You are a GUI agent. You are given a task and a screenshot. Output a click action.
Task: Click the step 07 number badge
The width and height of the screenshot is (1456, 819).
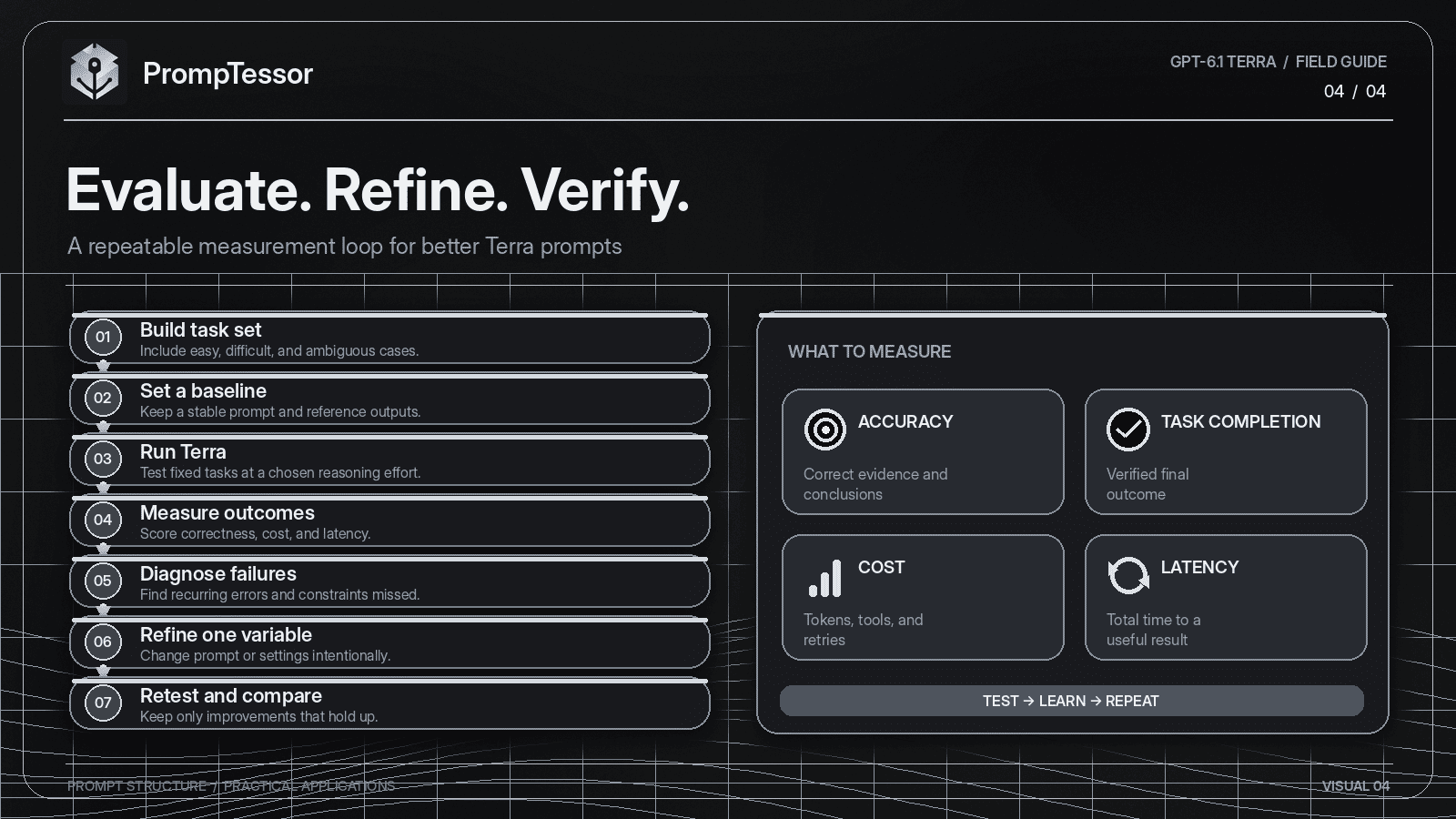tap(103, 703)
